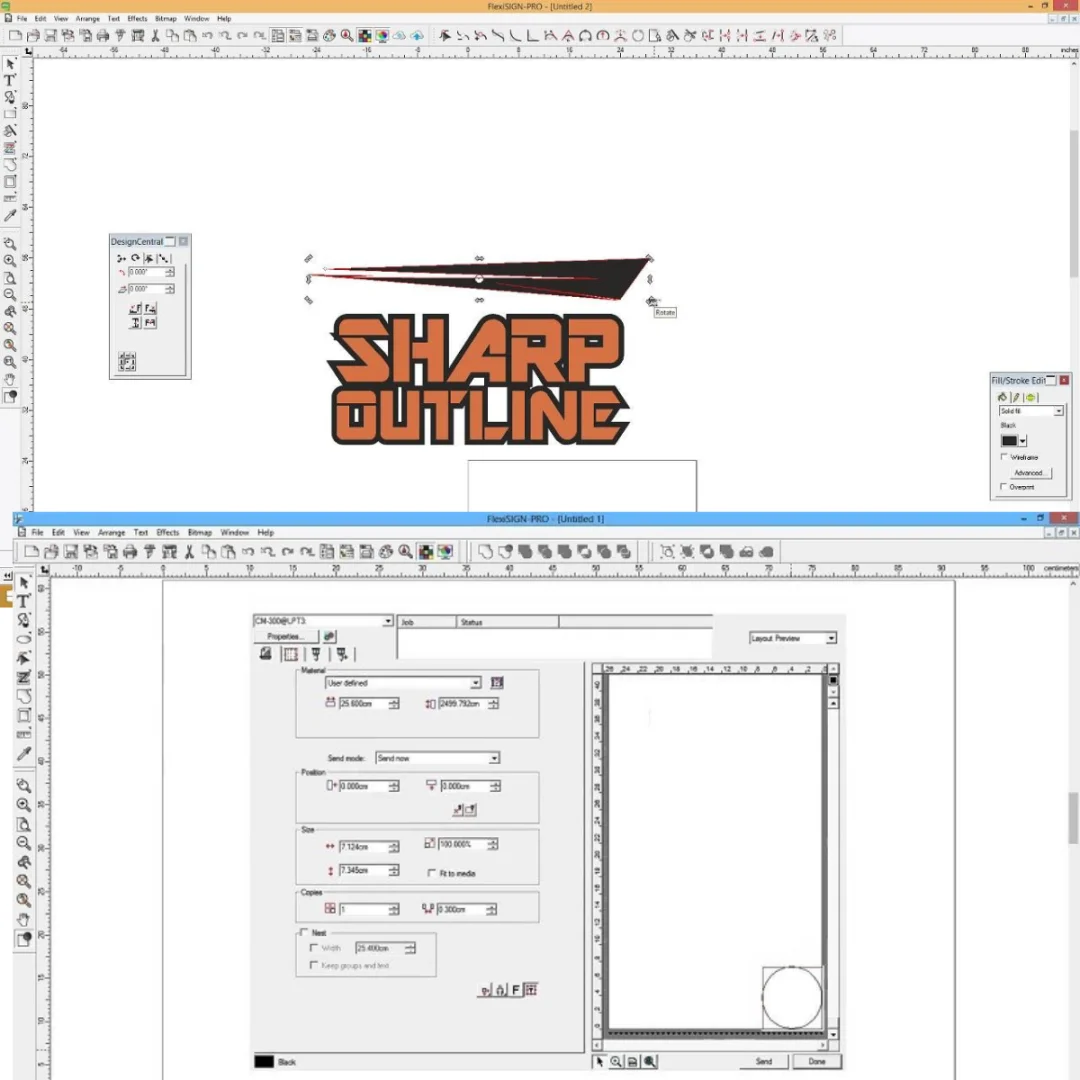
Task: Select the pan hand tool in the lower toolbox
Action: [x=24, y=919]
